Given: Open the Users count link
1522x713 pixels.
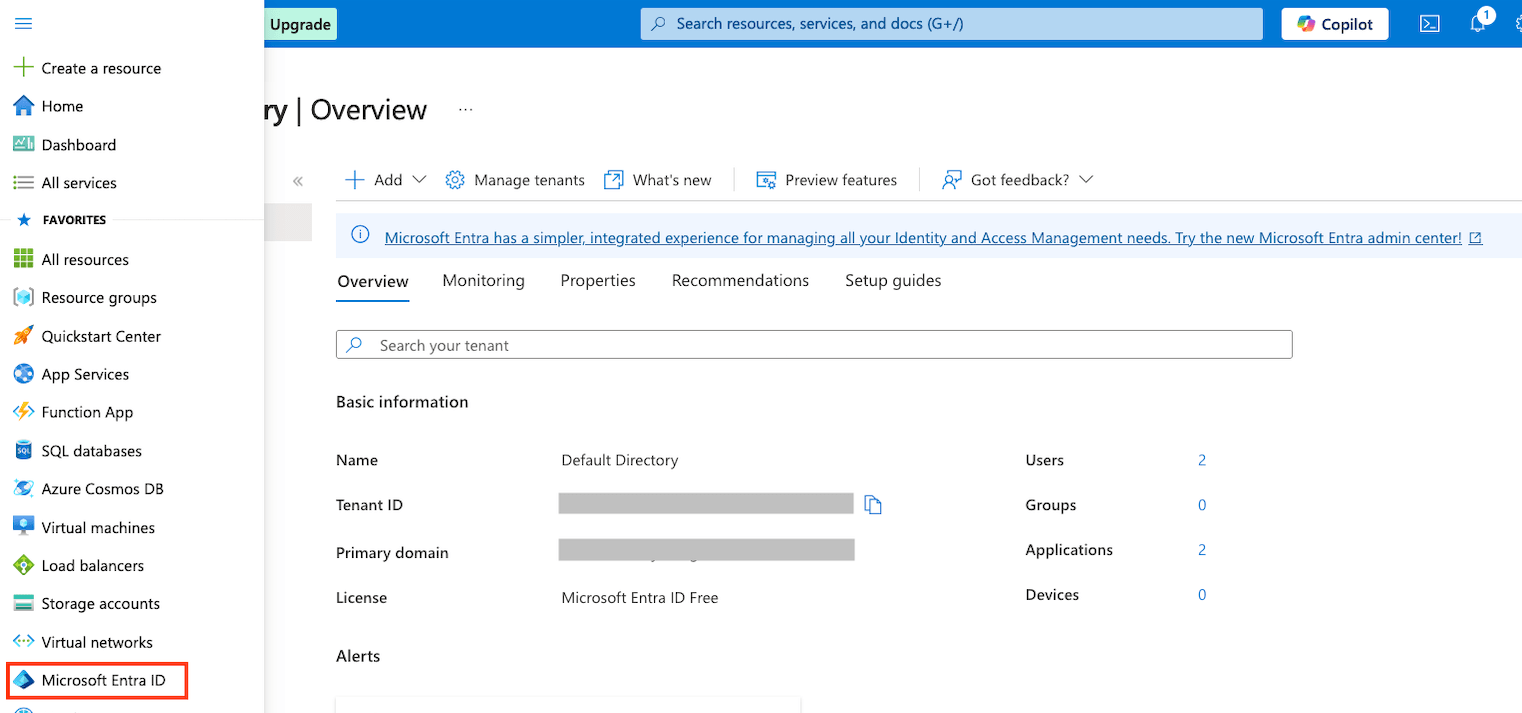Looking at the screenshot, I should pos(1202,460).
